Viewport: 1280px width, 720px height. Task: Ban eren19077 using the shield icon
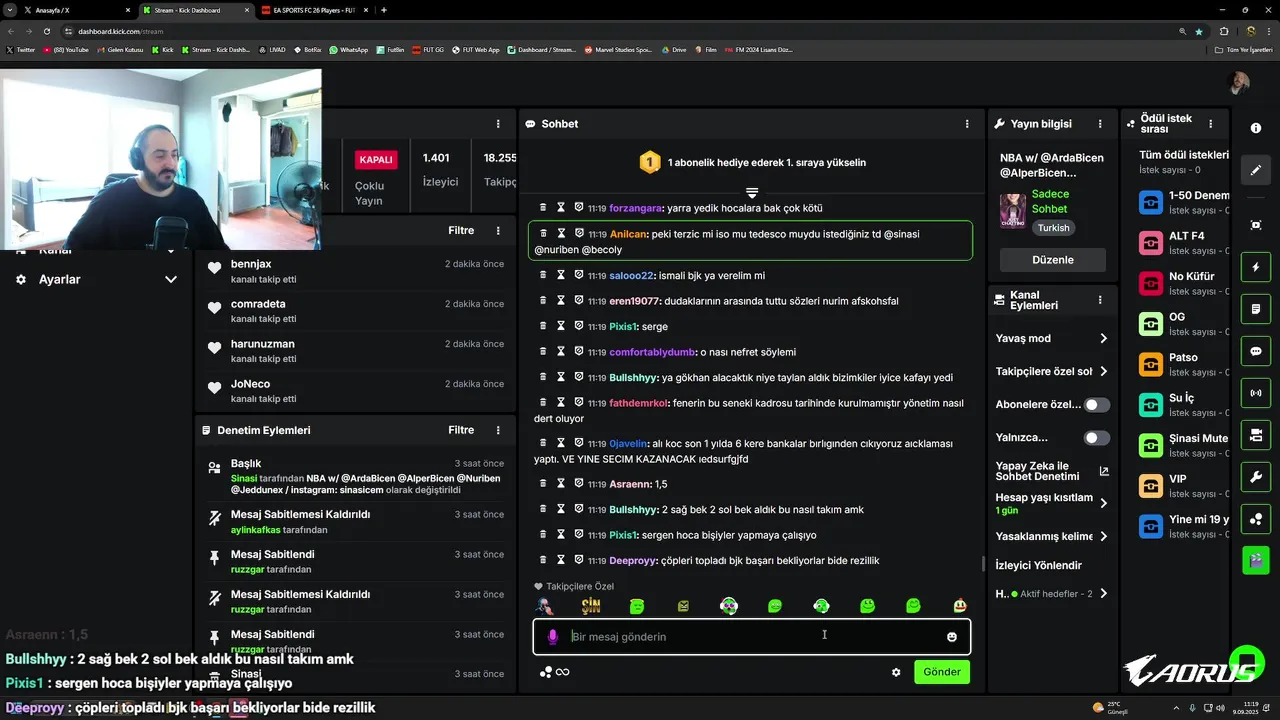[579, 300]
